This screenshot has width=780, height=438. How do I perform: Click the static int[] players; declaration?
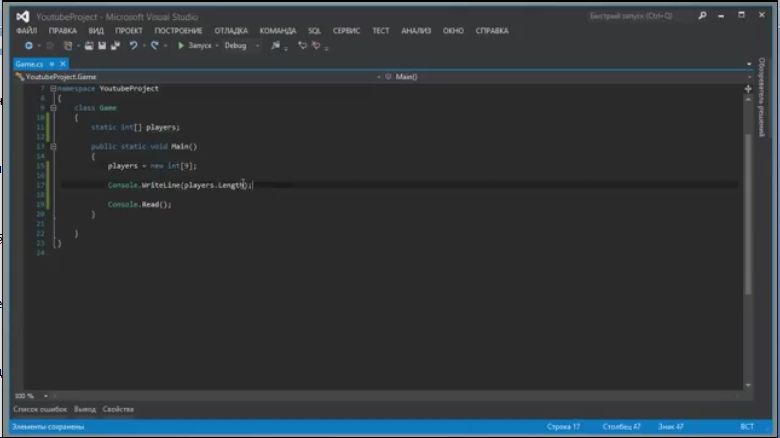(135, 127)
